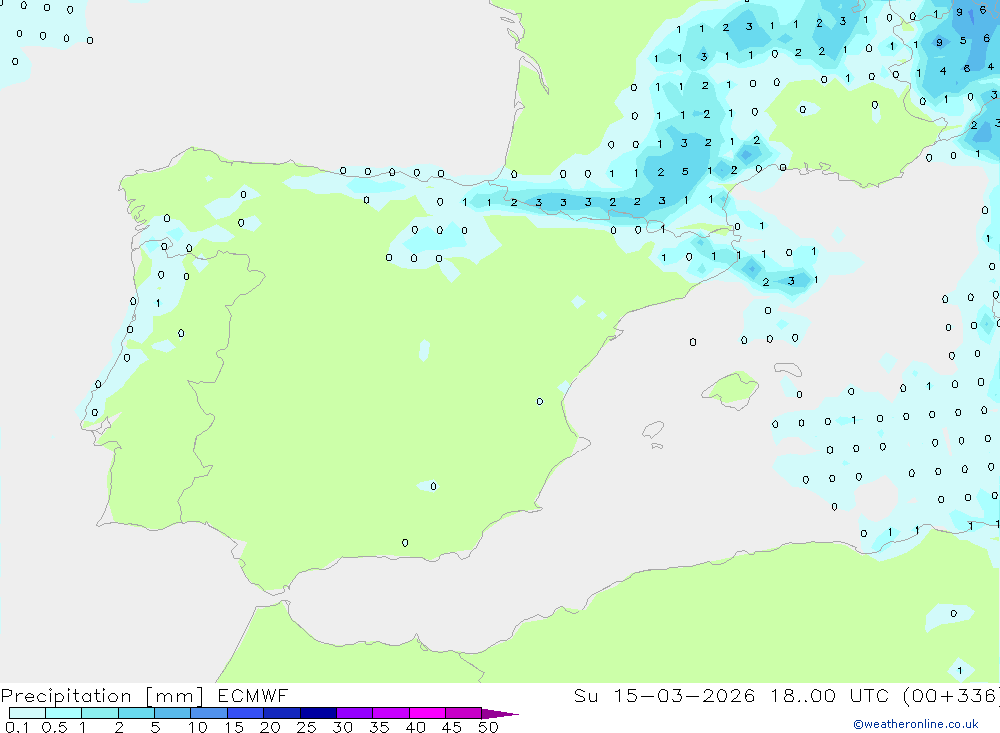1000x733 pixels.
Task: Choose the 20–25 mm dark navy legend swatch
Action: 282,713
